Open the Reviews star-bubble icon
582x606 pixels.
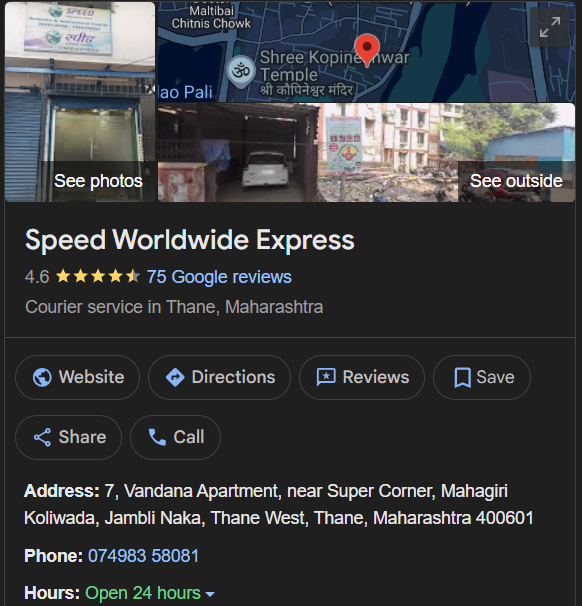click(x=326, y=377)
